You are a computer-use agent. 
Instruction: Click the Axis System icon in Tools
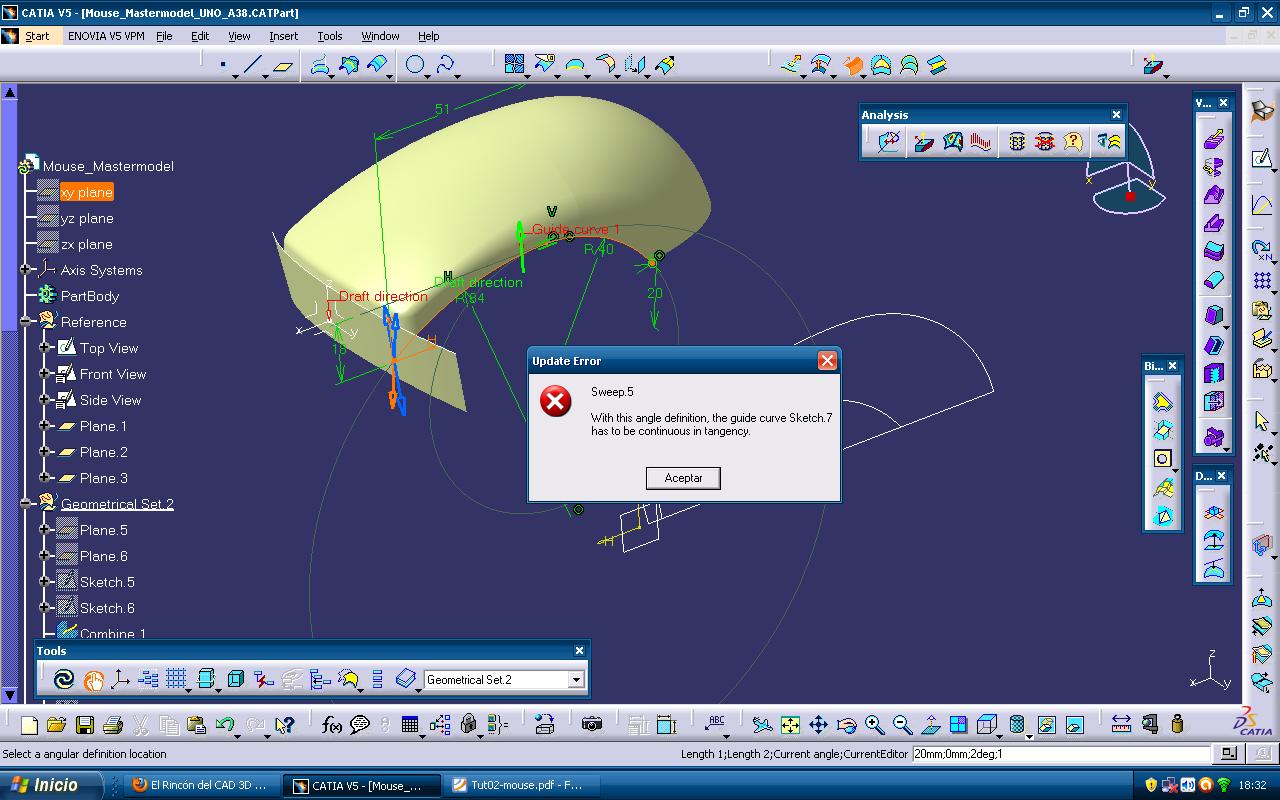pyautogui.click(x=120, y=680)
